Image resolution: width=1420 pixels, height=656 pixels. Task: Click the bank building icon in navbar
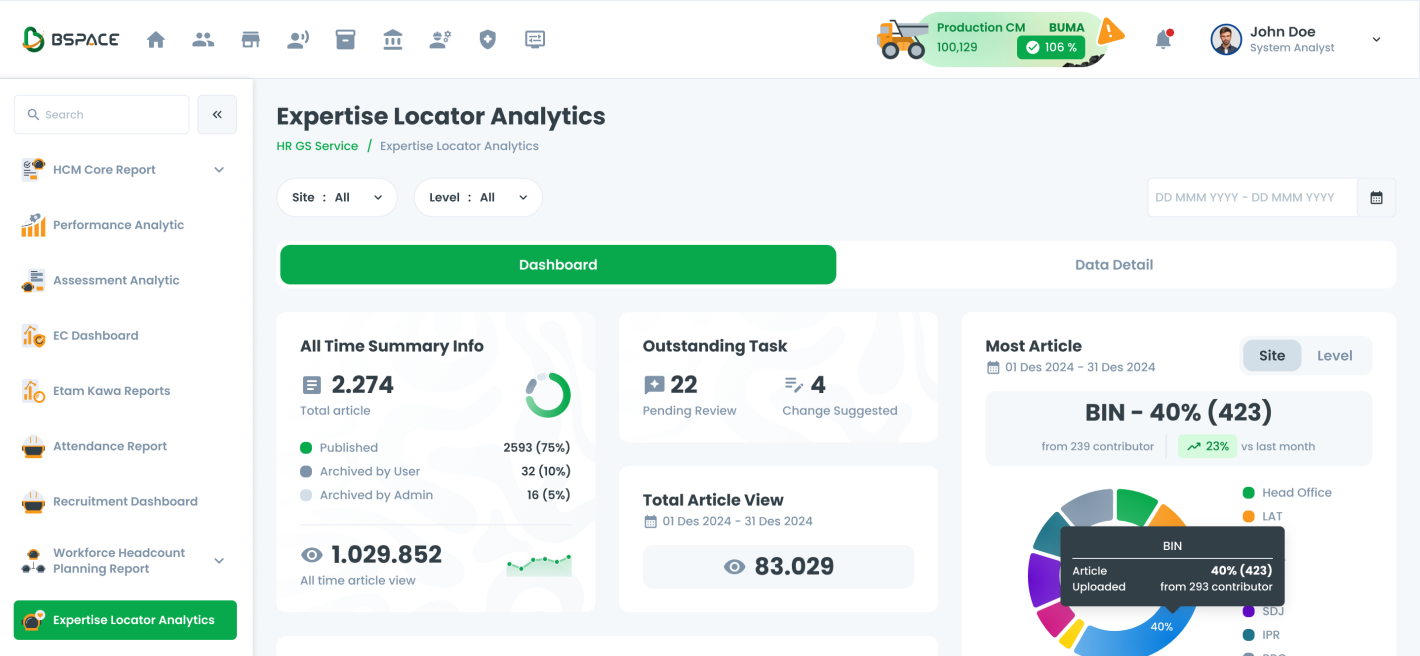tap(393, 40)
